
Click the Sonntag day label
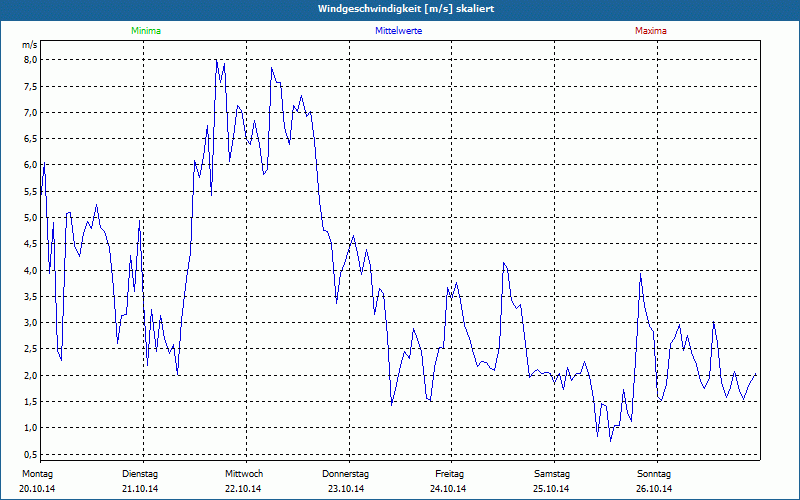tap(654, 474)
